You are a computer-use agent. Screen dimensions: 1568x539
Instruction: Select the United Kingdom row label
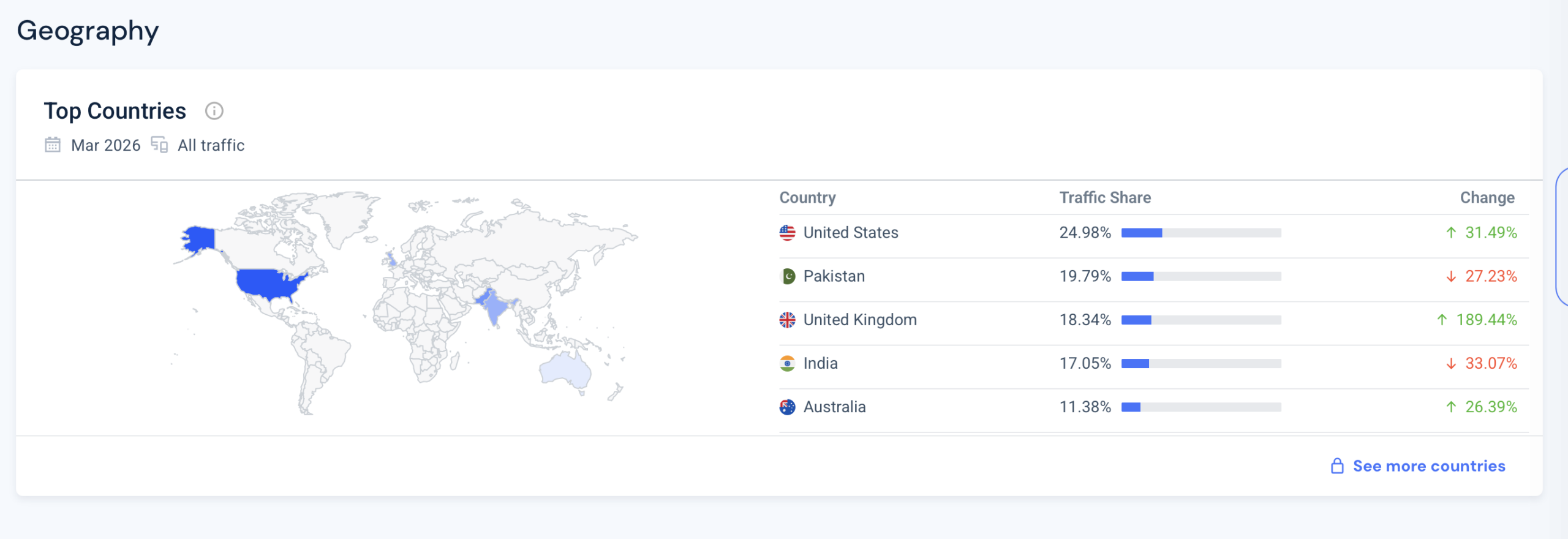(859, 320)
